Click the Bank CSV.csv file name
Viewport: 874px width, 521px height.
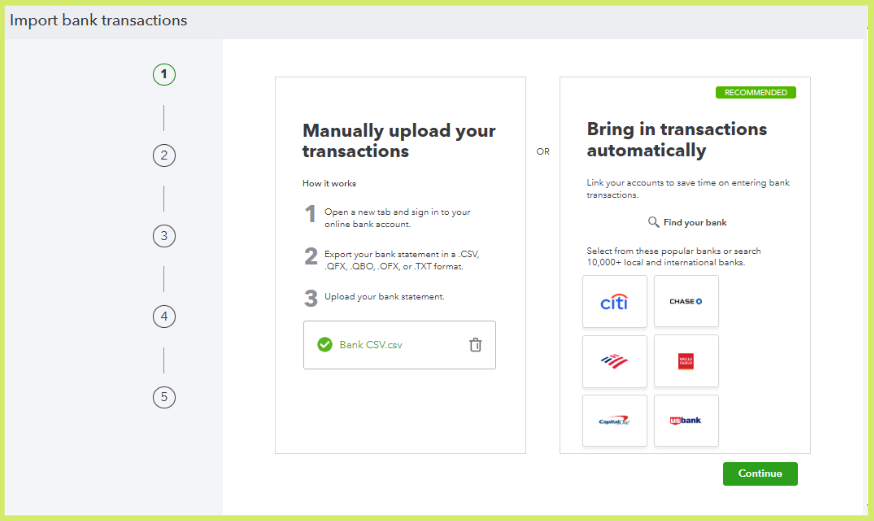(371, 345)
